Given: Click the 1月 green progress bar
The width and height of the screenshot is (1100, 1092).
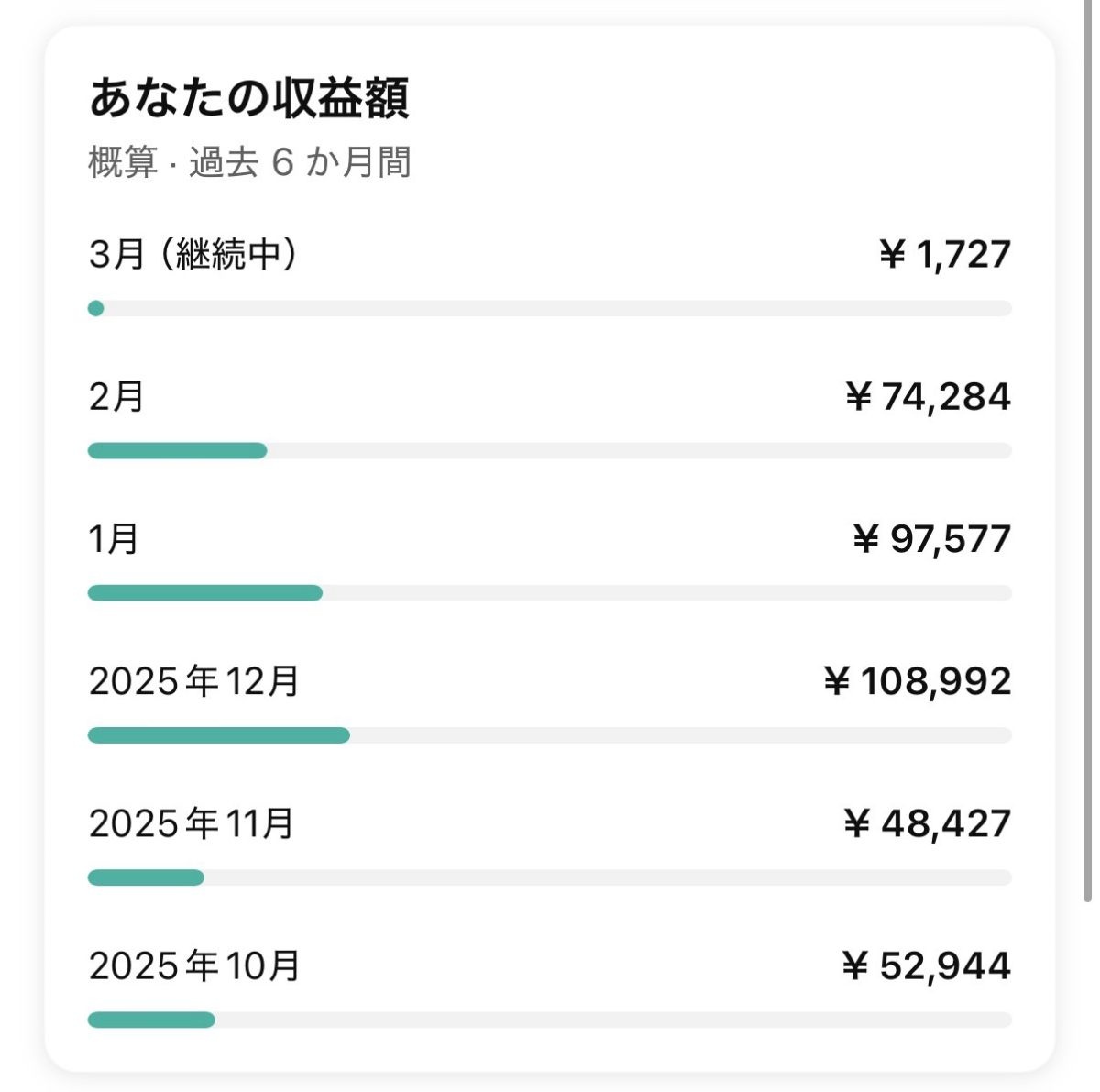Looking at the screenshot, I should pos(204,593).
